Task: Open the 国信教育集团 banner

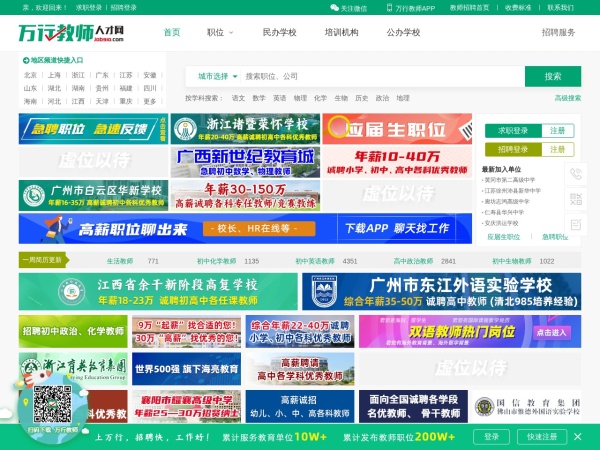Action: click(527, 406)
